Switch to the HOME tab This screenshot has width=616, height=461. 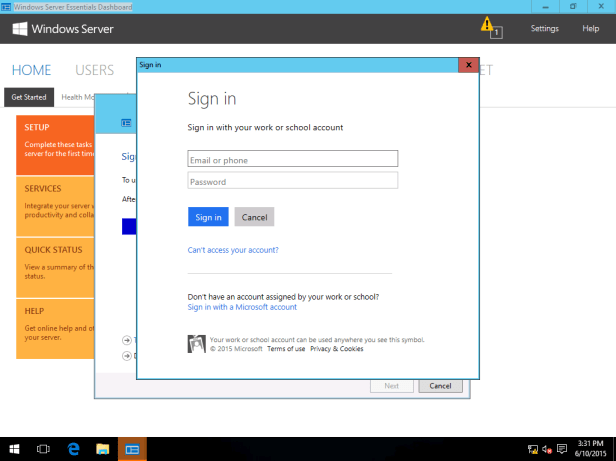click(31, 70)
